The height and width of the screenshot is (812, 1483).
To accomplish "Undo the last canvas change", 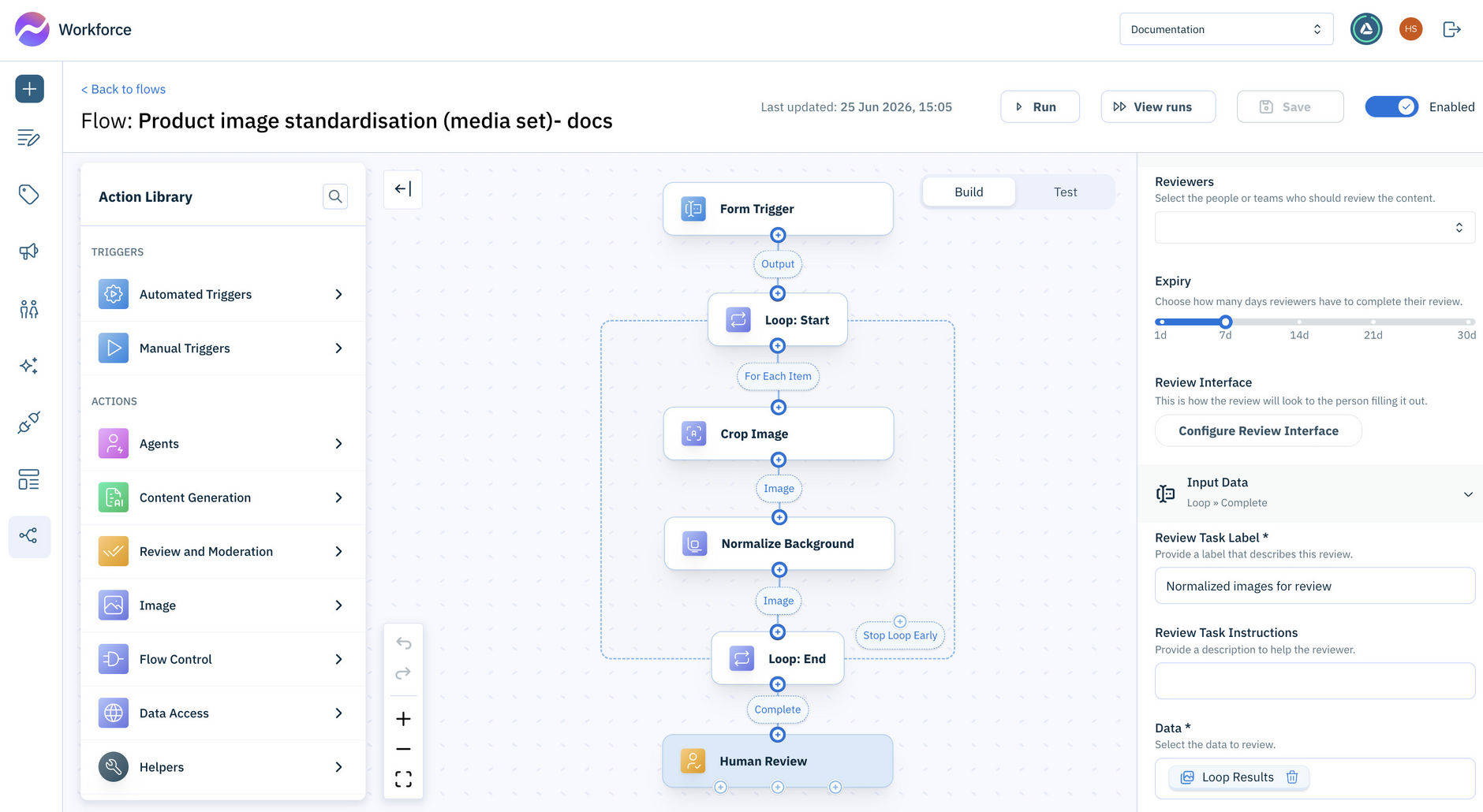I will [x=403, y=643].
